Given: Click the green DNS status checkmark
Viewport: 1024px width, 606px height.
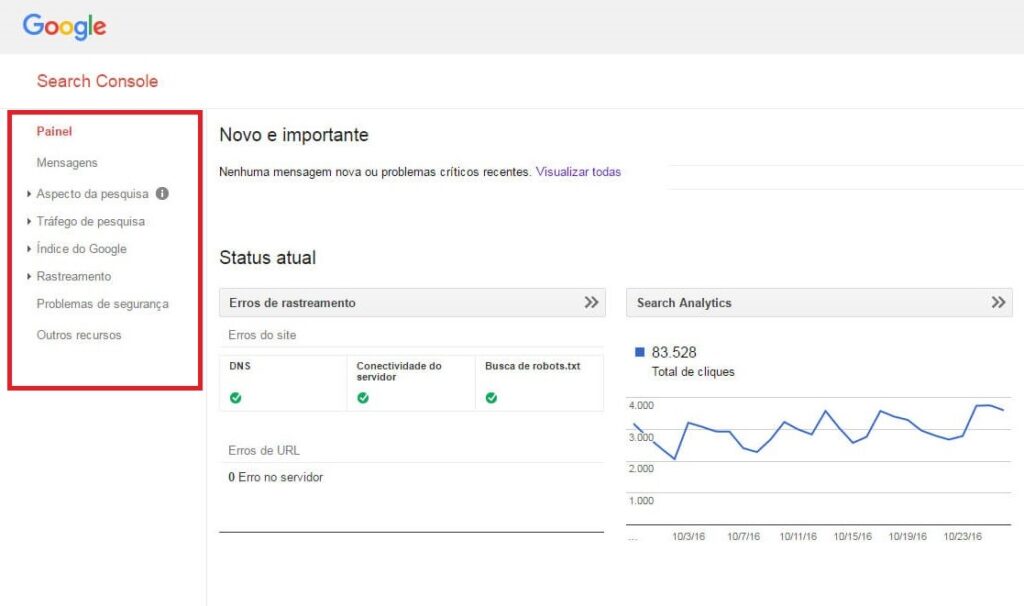Looking at the screenshot, I should click(233, 398).
